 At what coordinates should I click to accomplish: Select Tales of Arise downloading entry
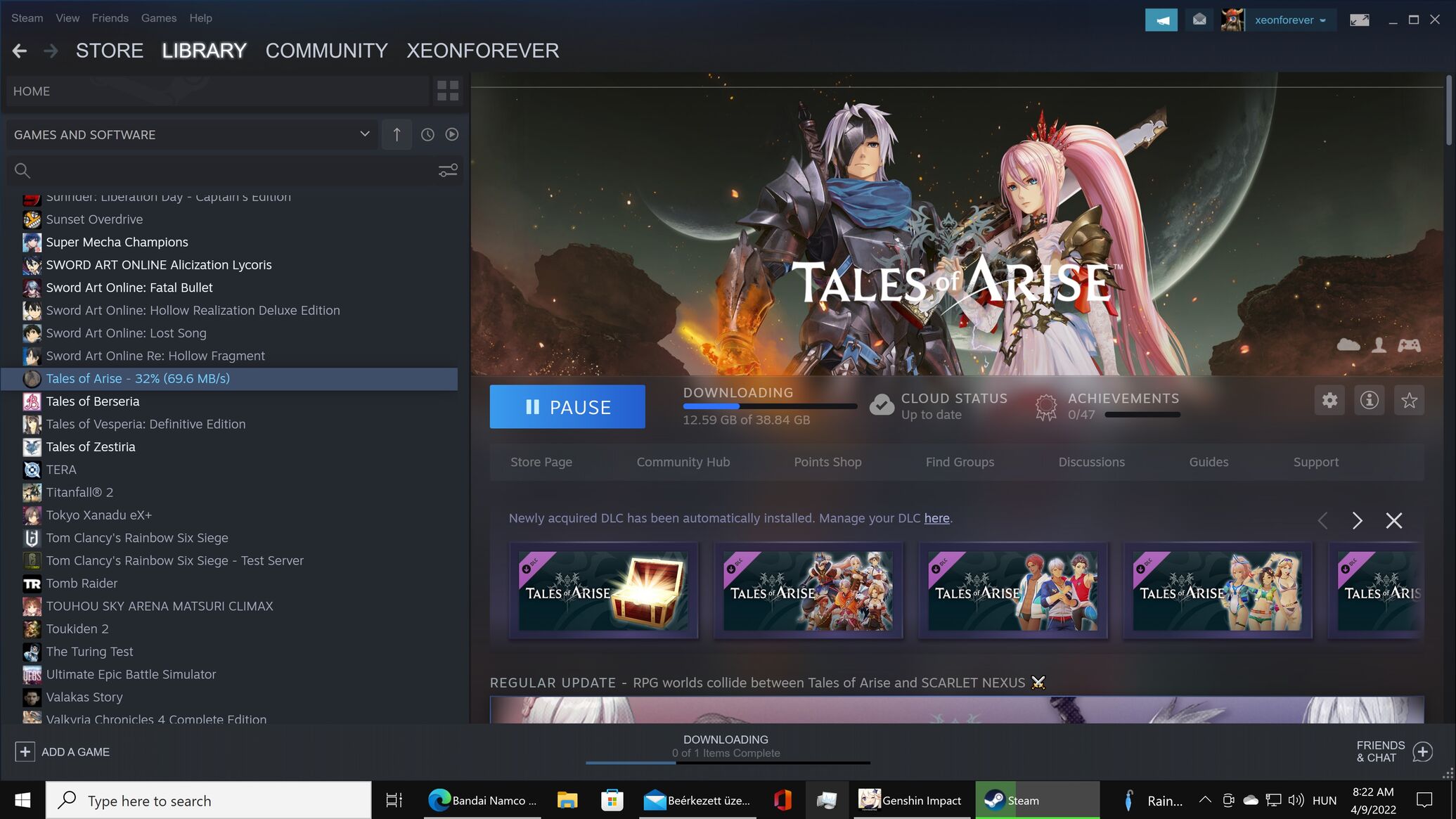229,378
